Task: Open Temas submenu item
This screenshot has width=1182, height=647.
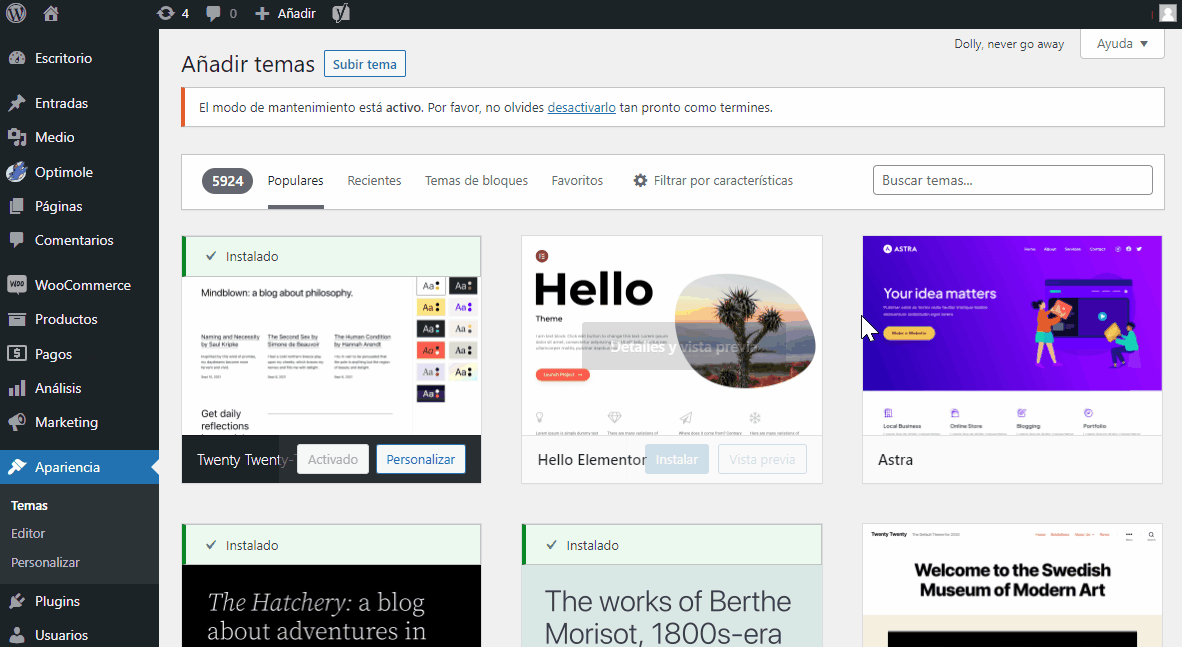Action: (29, 505)
